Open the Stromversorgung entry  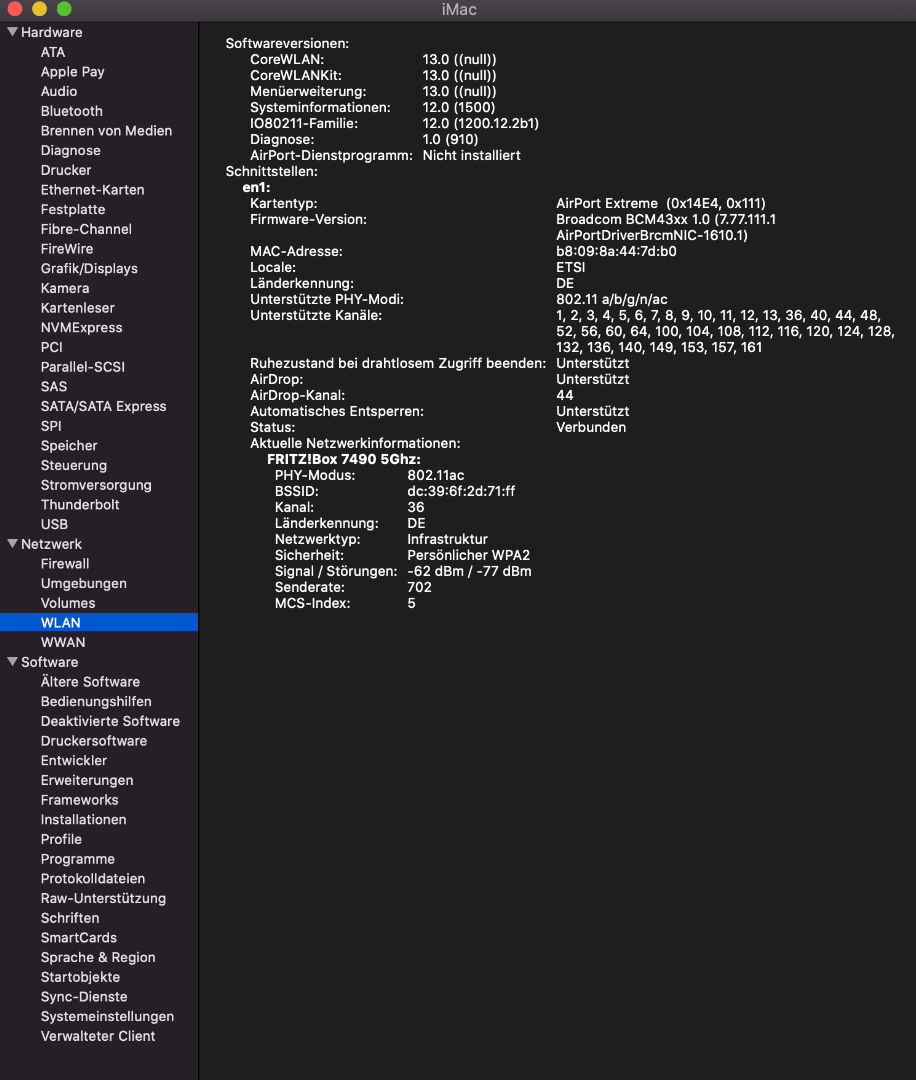click(96, 485)
